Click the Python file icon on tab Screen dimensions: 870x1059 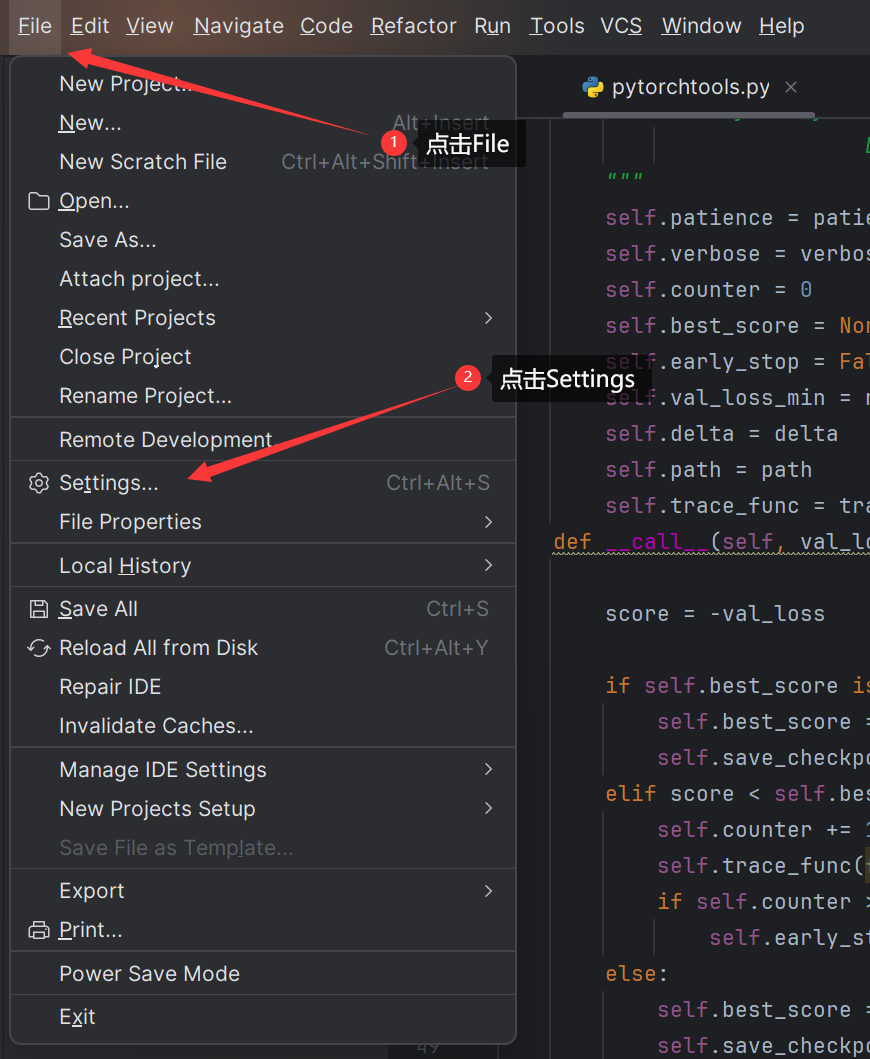point(593,88)
